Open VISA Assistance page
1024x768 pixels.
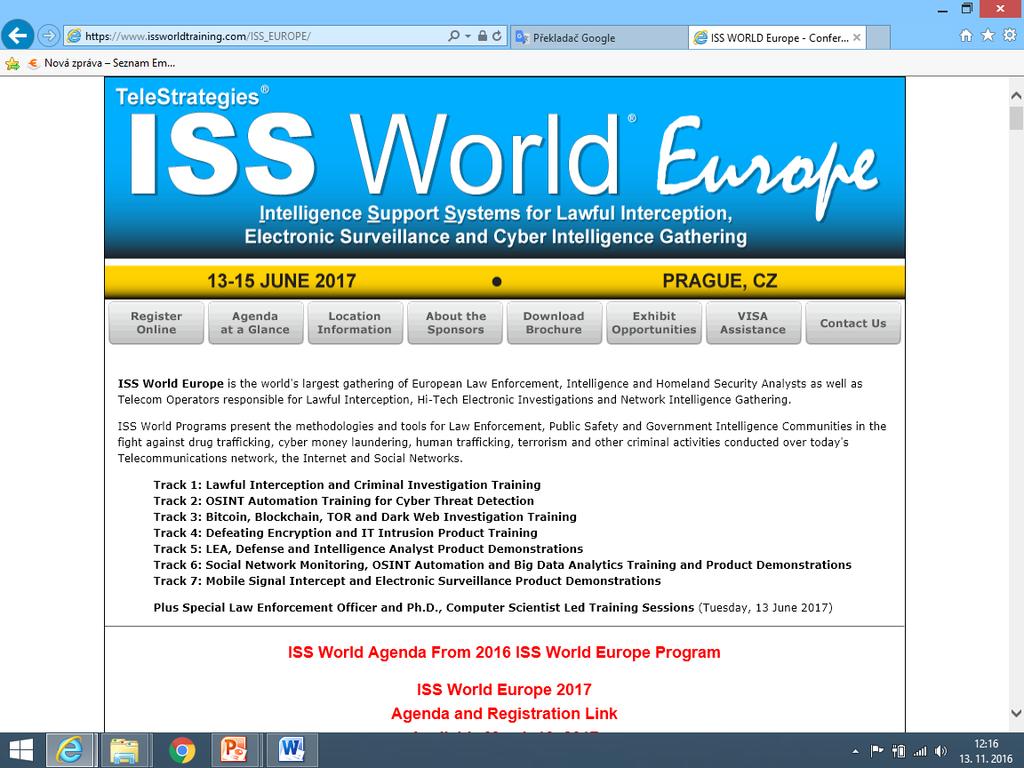(753, 323)
